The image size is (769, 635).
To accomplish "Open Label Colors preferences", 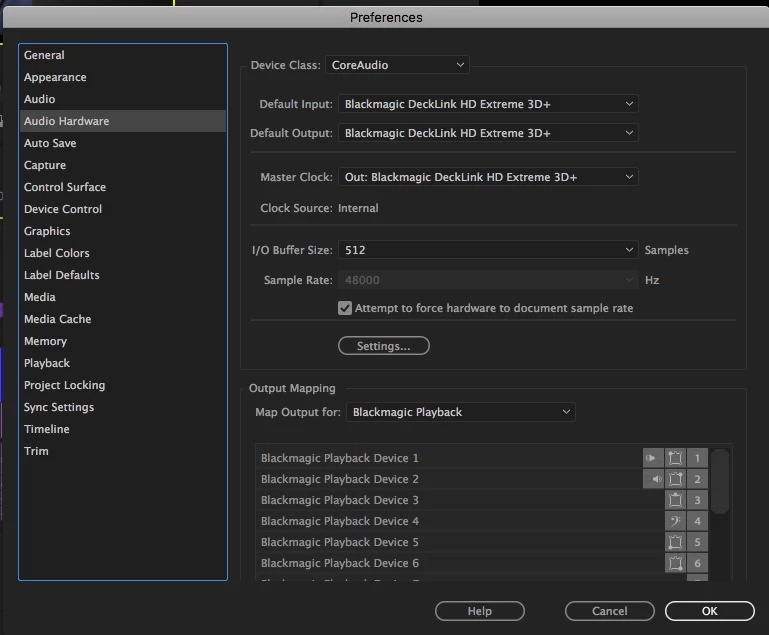I will point(123,253).
